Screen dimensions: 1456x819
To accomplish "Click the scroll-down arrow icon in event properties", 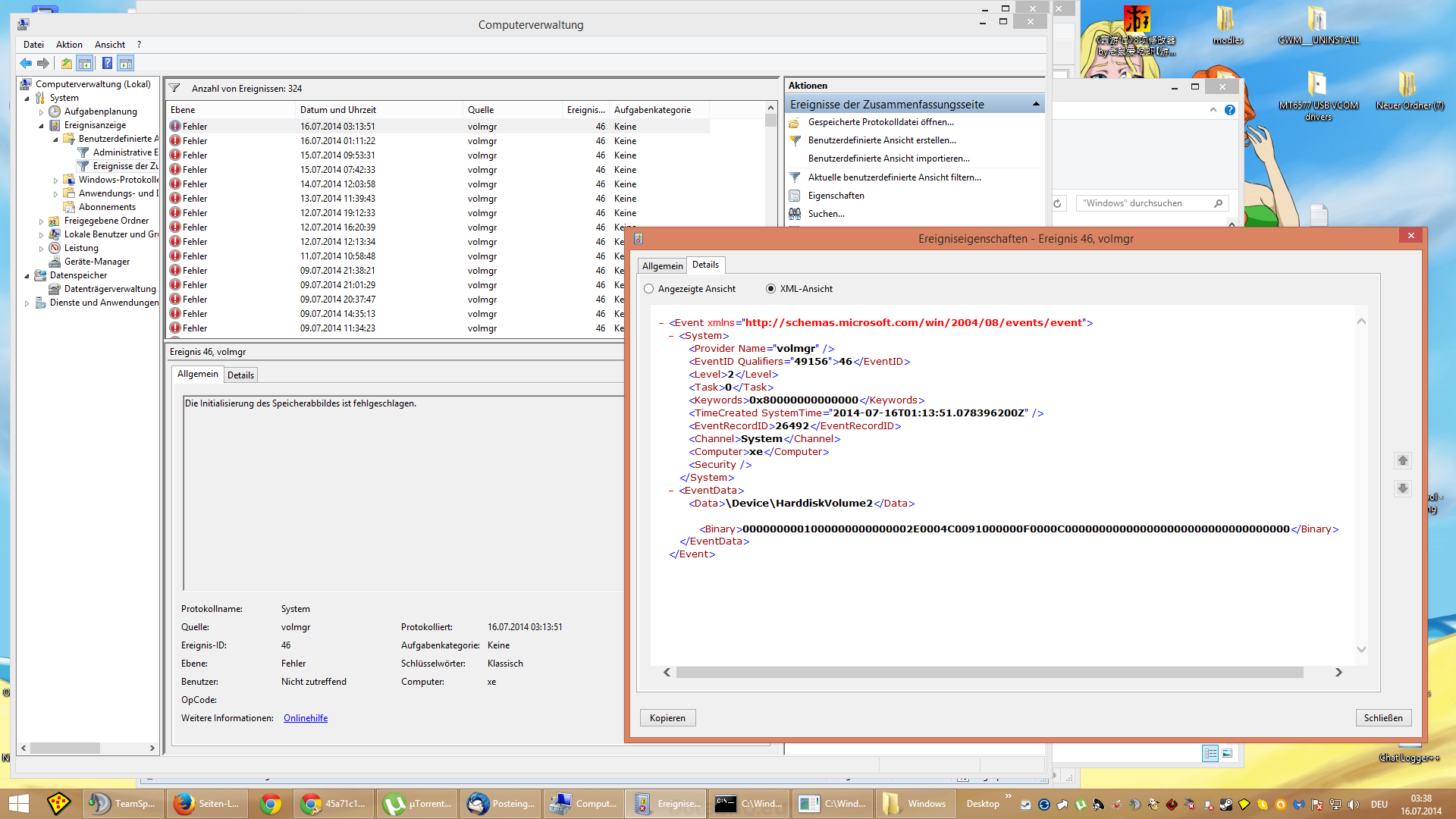I will 1402,488.
